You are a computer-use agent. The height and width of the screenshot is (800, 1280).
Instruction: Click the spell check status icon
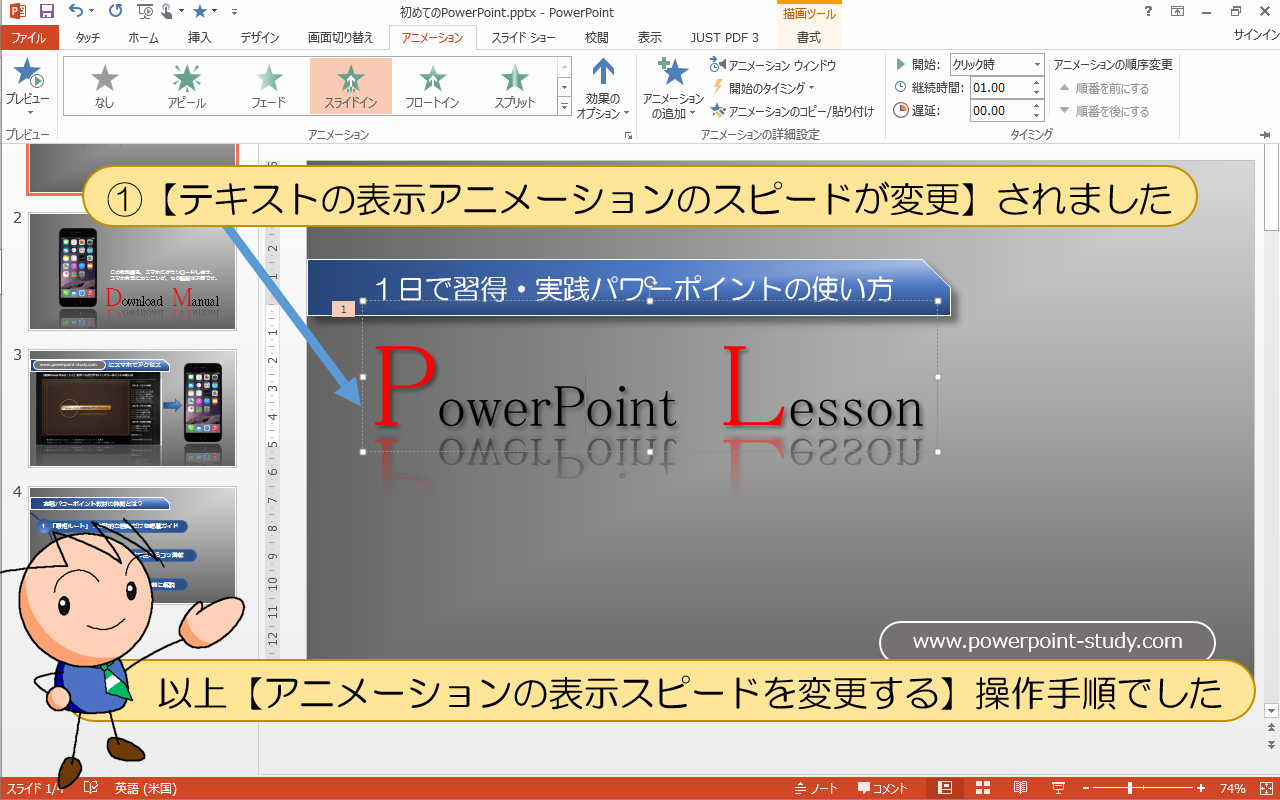[x=91, y=788]
